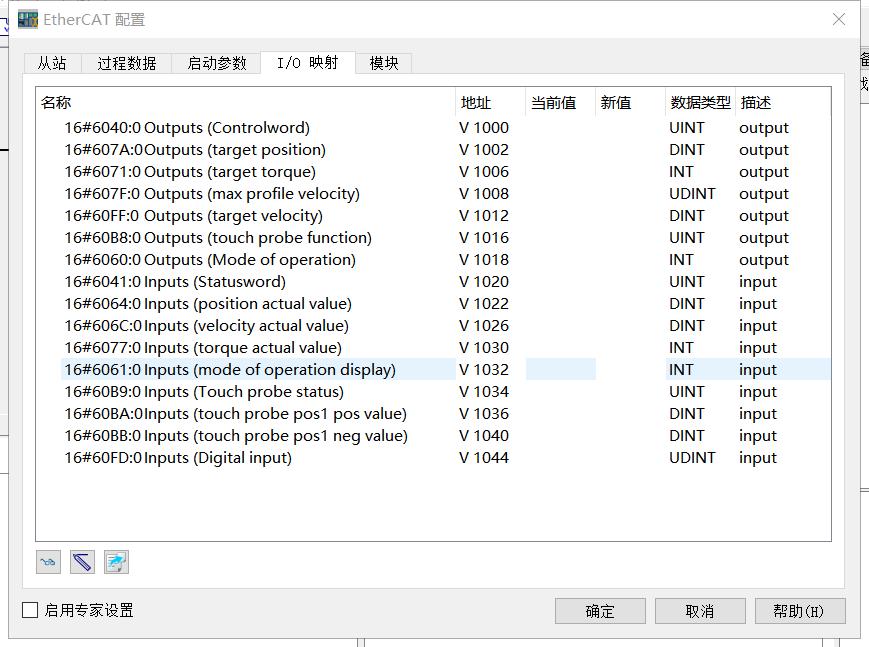
Task: Click UDINT type in the V 1044 row
Action: tap(692, 457)
